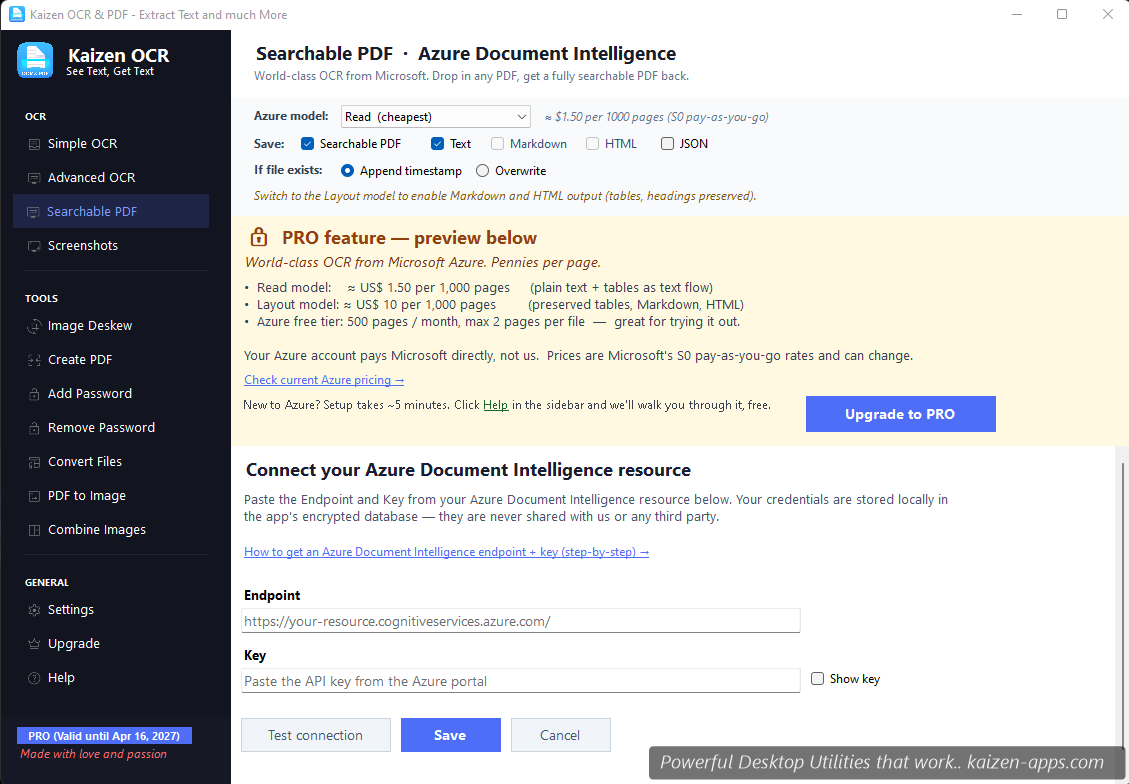Image resolution: width=1129 pixels, height=784 pixels.
Task: Select Searchable PDF in the sidebar
Action: click(91, 211)
